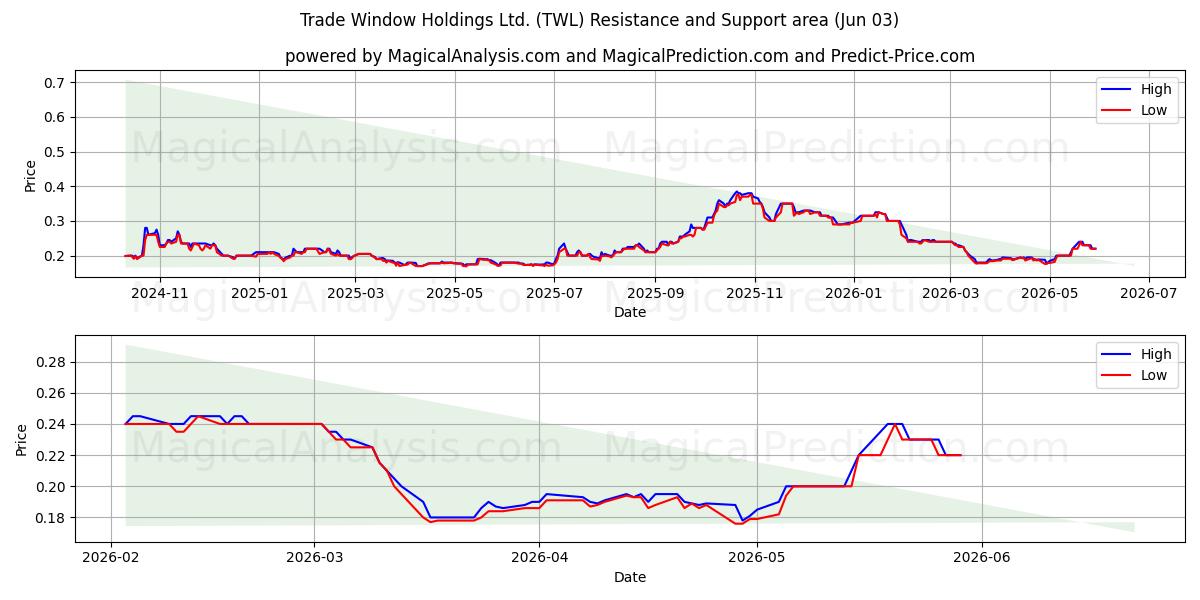Viewport: 1200px width, 600px height.
Task: Click the '2024-11' x-axis tick label
Action: (160, 293)
